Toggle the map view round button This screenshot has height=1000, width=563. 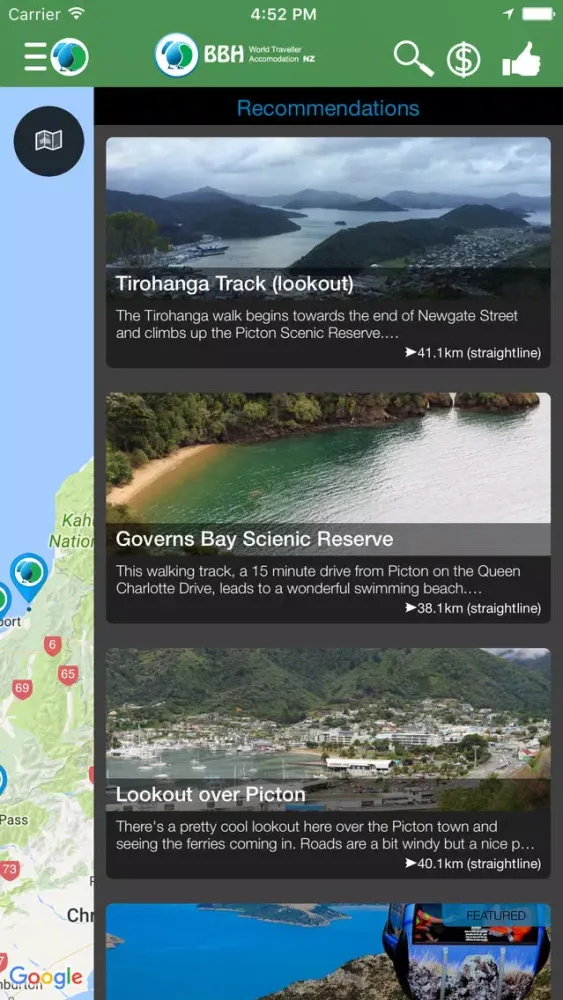click(x=48, y=141)
